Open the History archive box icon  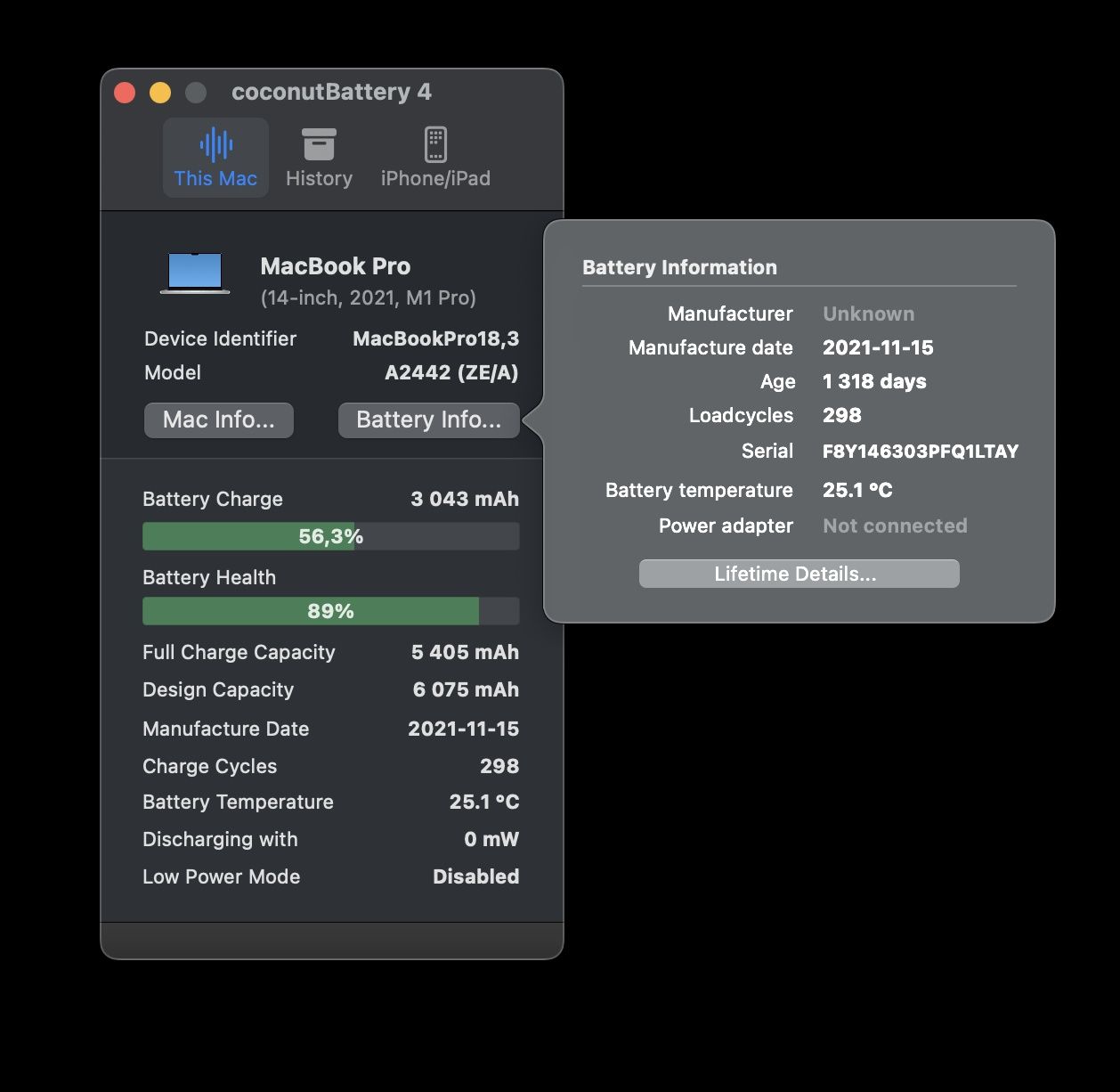click(x=319, y=144)
